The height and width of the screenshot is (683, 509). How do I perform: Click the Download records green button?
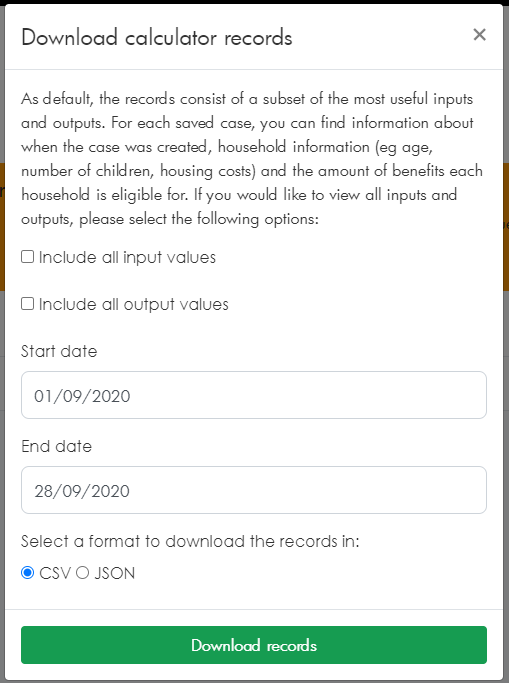254,645
